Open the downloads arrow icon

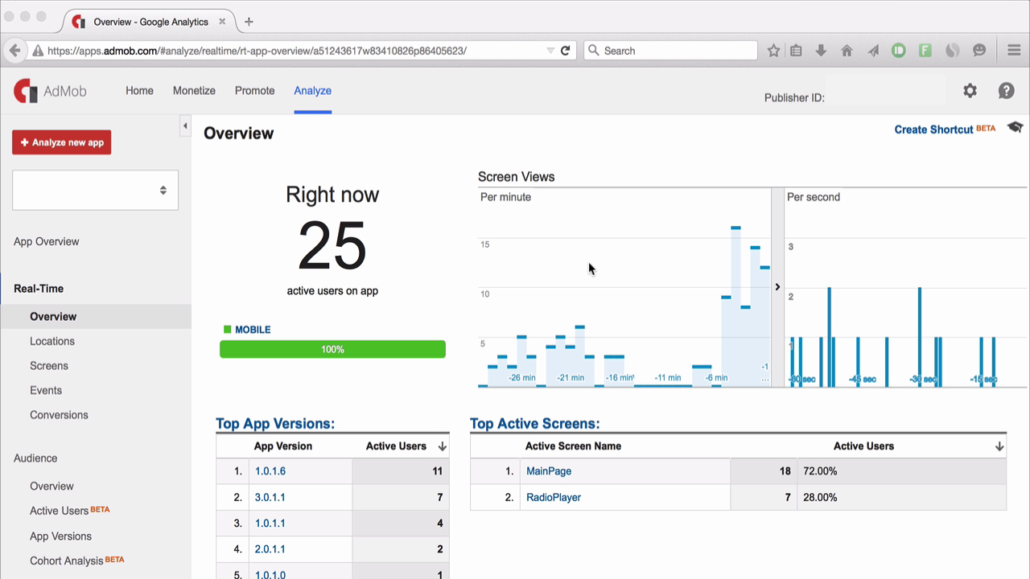tap(821, 51)
